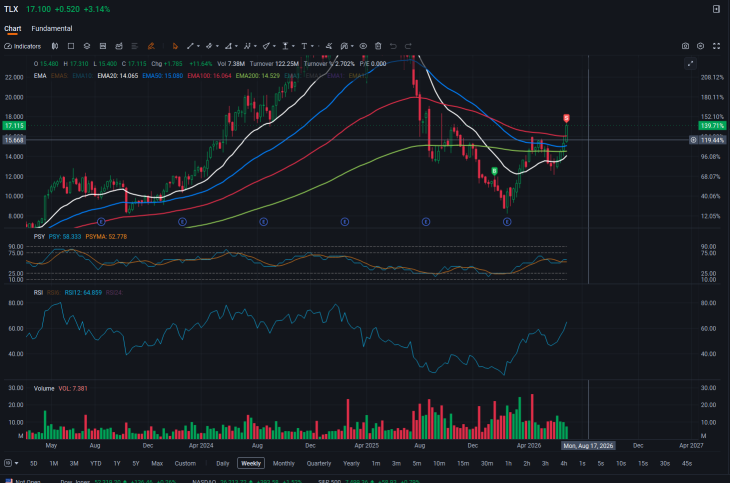730x483 pixels.
Task: Open the Indicators panel
Action: point(22,46)
